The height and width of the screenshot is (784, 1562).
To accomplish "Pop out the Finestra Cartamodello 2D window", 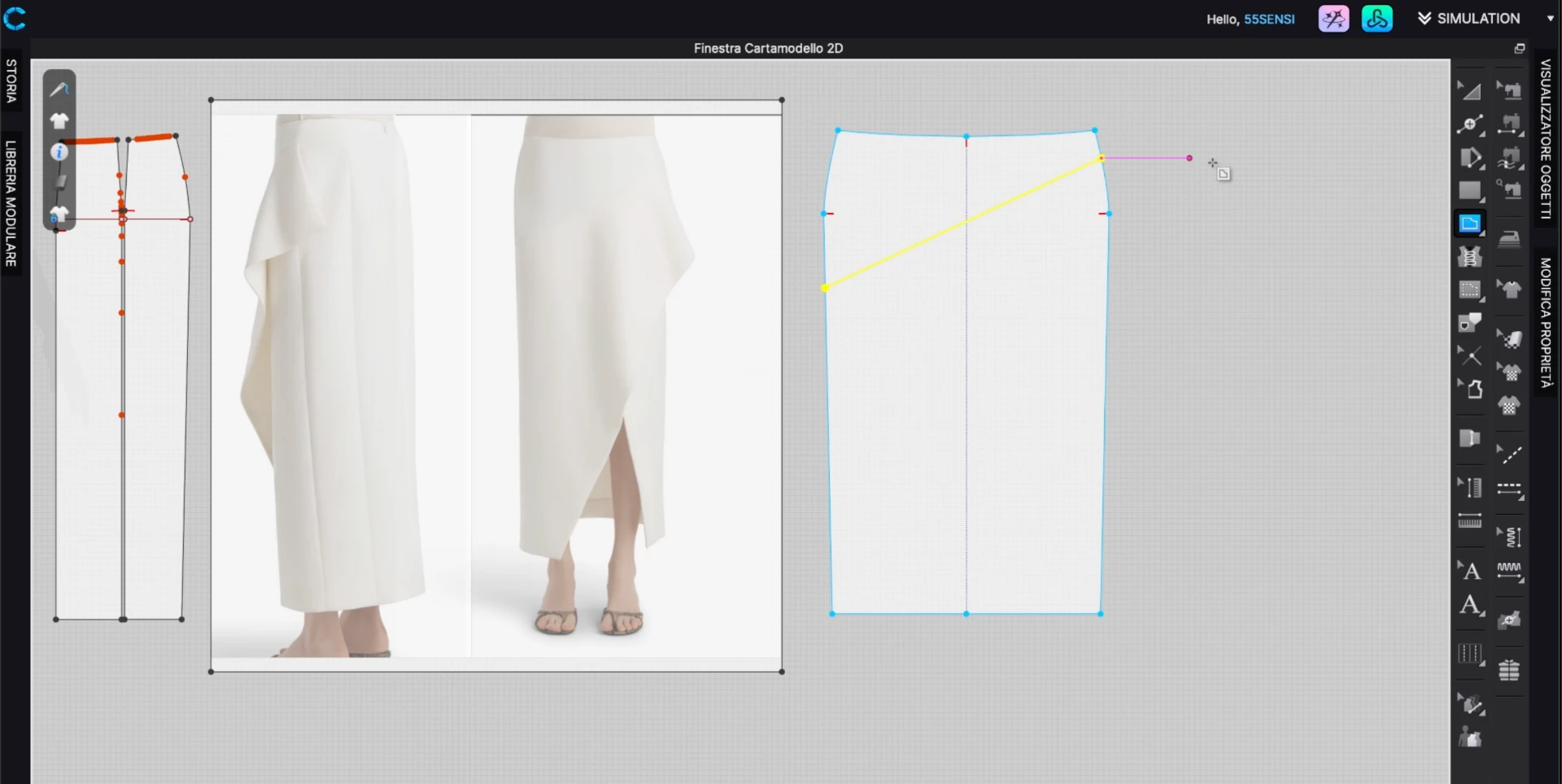I will (1519, 49).
